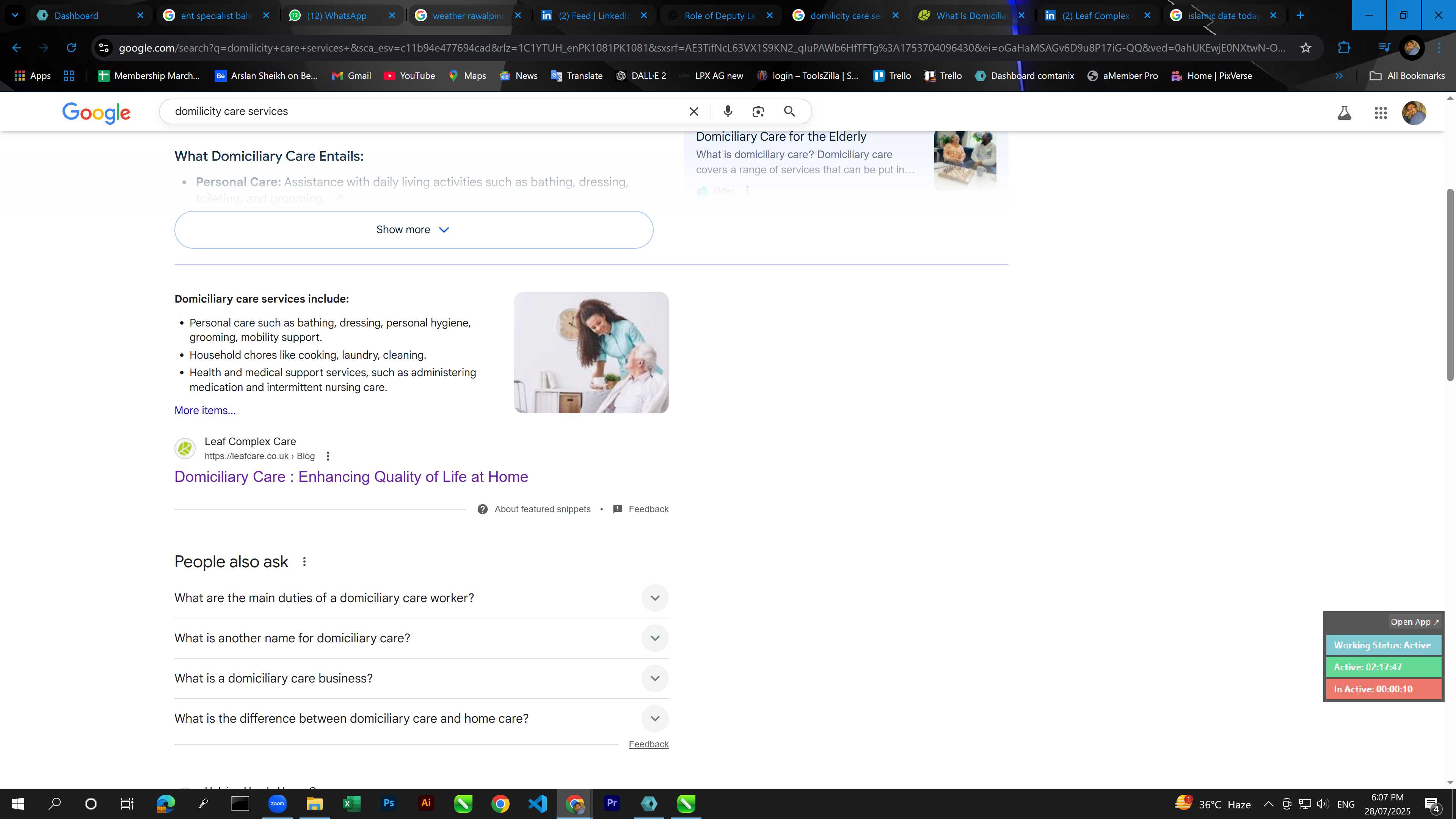The image size is (1456, 819).
Task: Open Chrome extensions puzzle icon
Action: click(1345, 48)
